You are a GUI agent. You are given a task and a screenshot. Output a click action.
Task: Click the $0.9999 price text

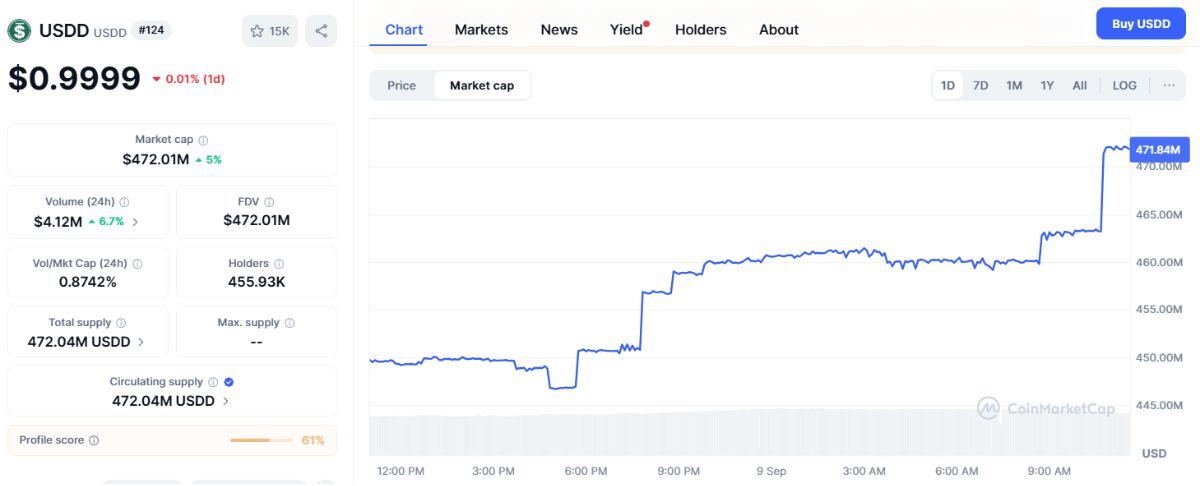point(74,79)
